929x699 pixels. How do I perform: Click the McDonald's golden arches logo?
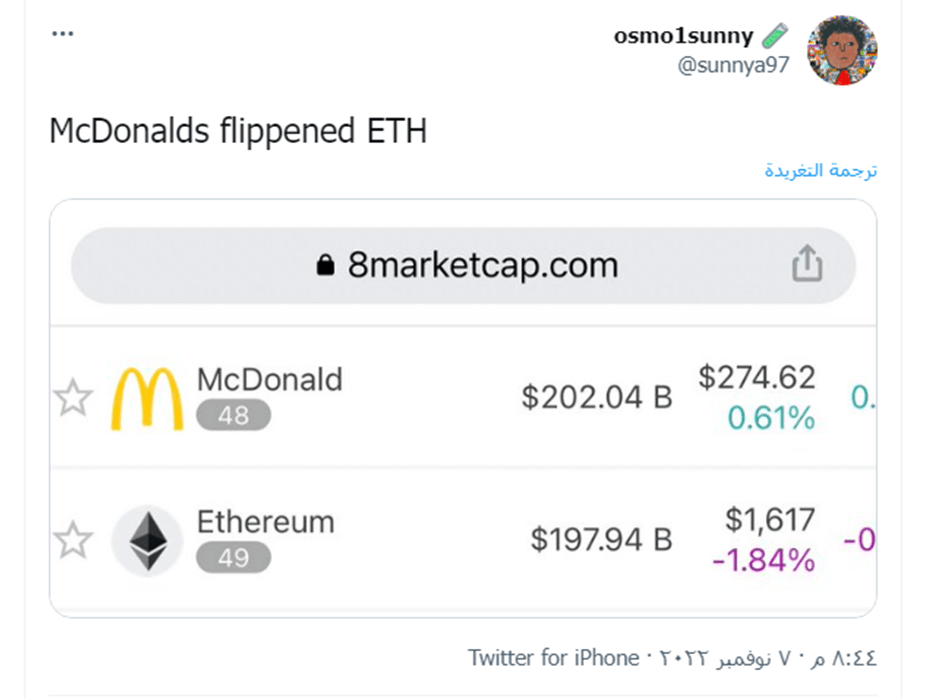pos(147,399)
